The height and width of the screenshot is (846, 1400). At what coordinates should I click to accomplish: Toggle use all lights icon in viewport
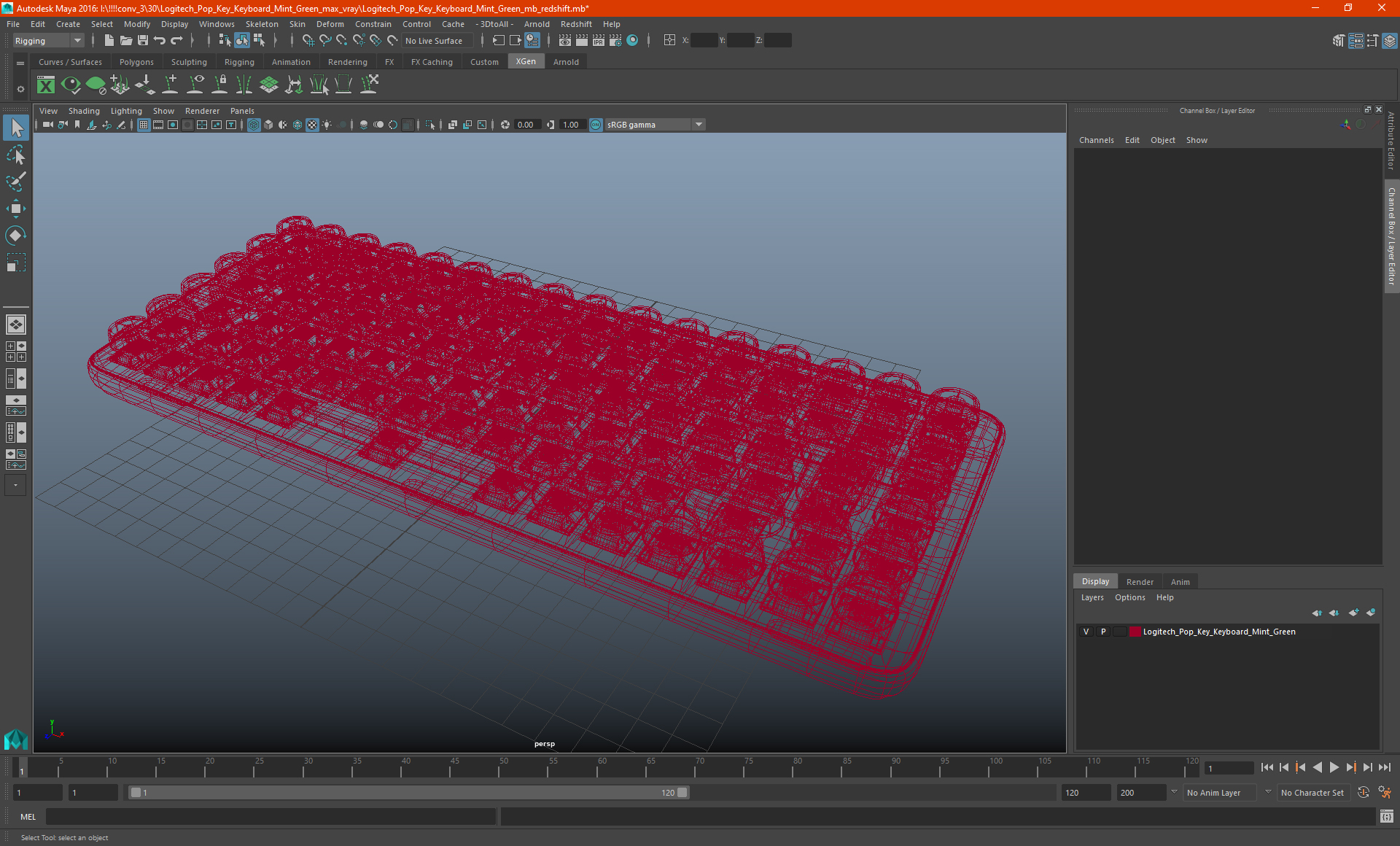tap(327, 125)
